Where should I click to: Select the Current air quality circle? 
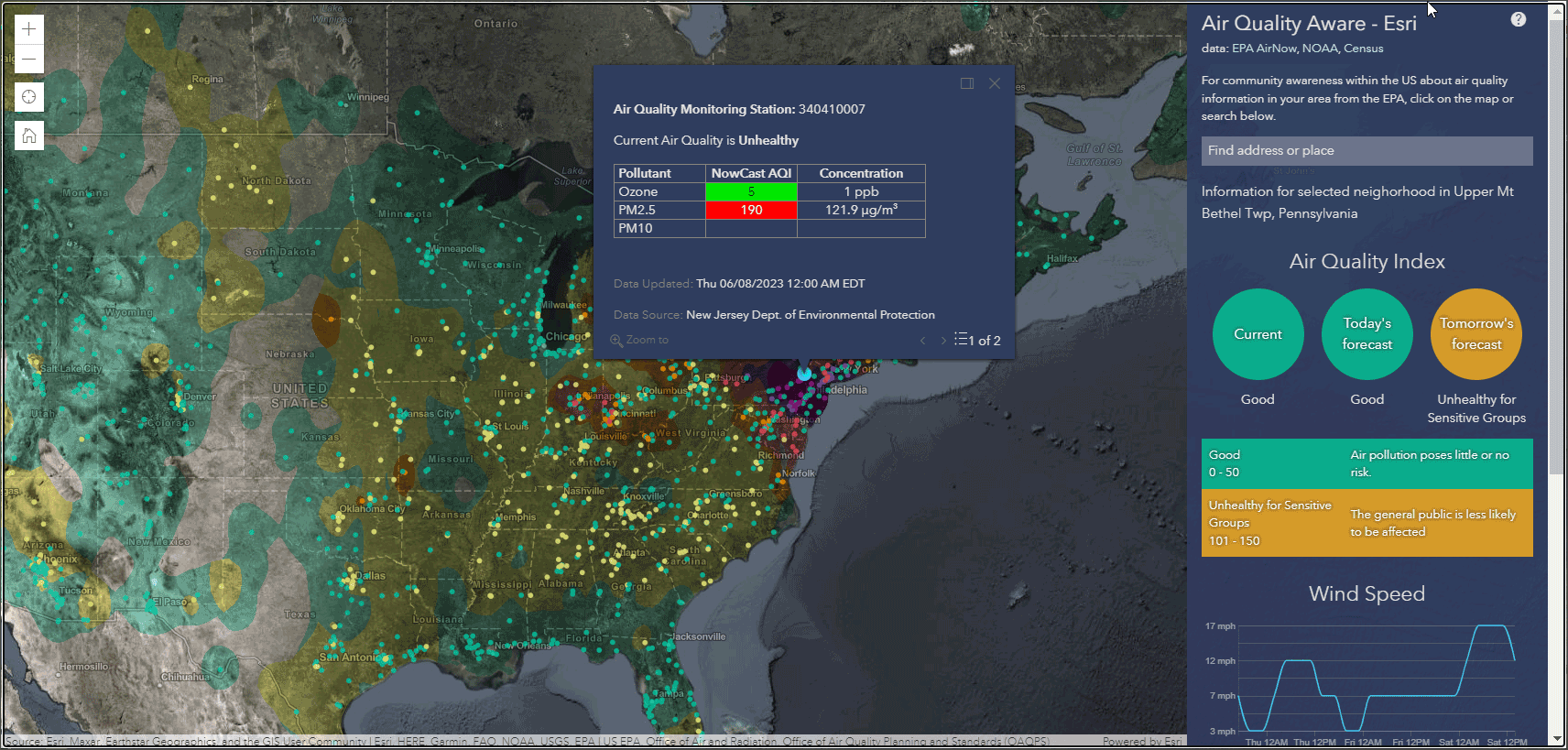click(1258, 334)
